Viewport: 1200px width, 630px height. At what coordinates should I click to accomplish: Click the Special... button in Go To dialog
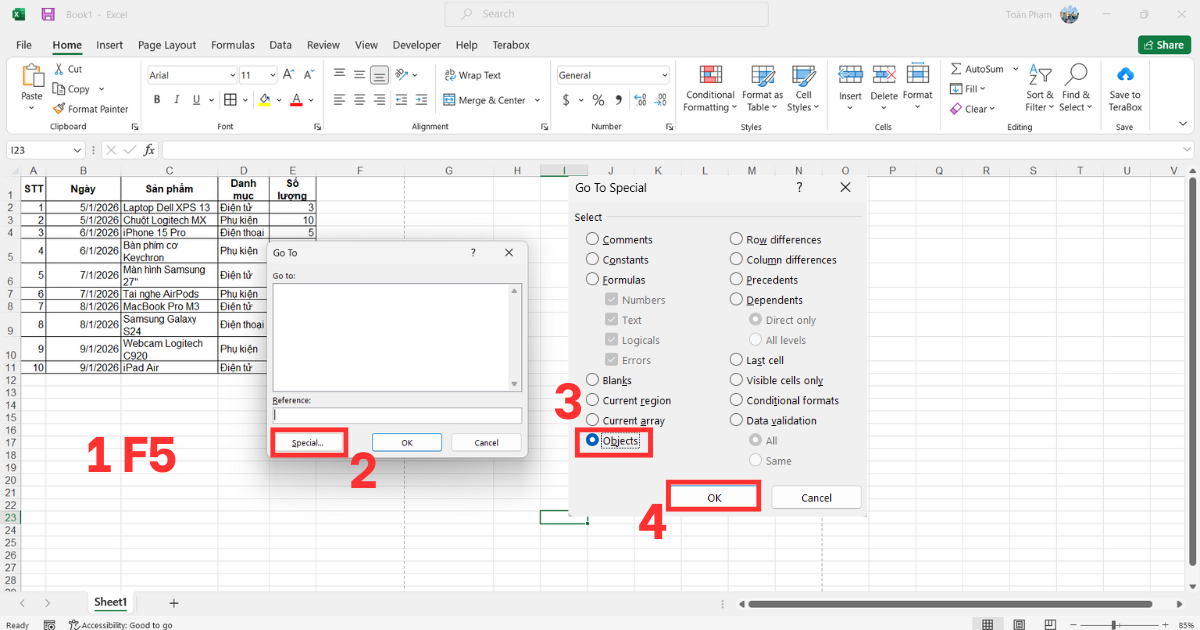click(308, 442)
